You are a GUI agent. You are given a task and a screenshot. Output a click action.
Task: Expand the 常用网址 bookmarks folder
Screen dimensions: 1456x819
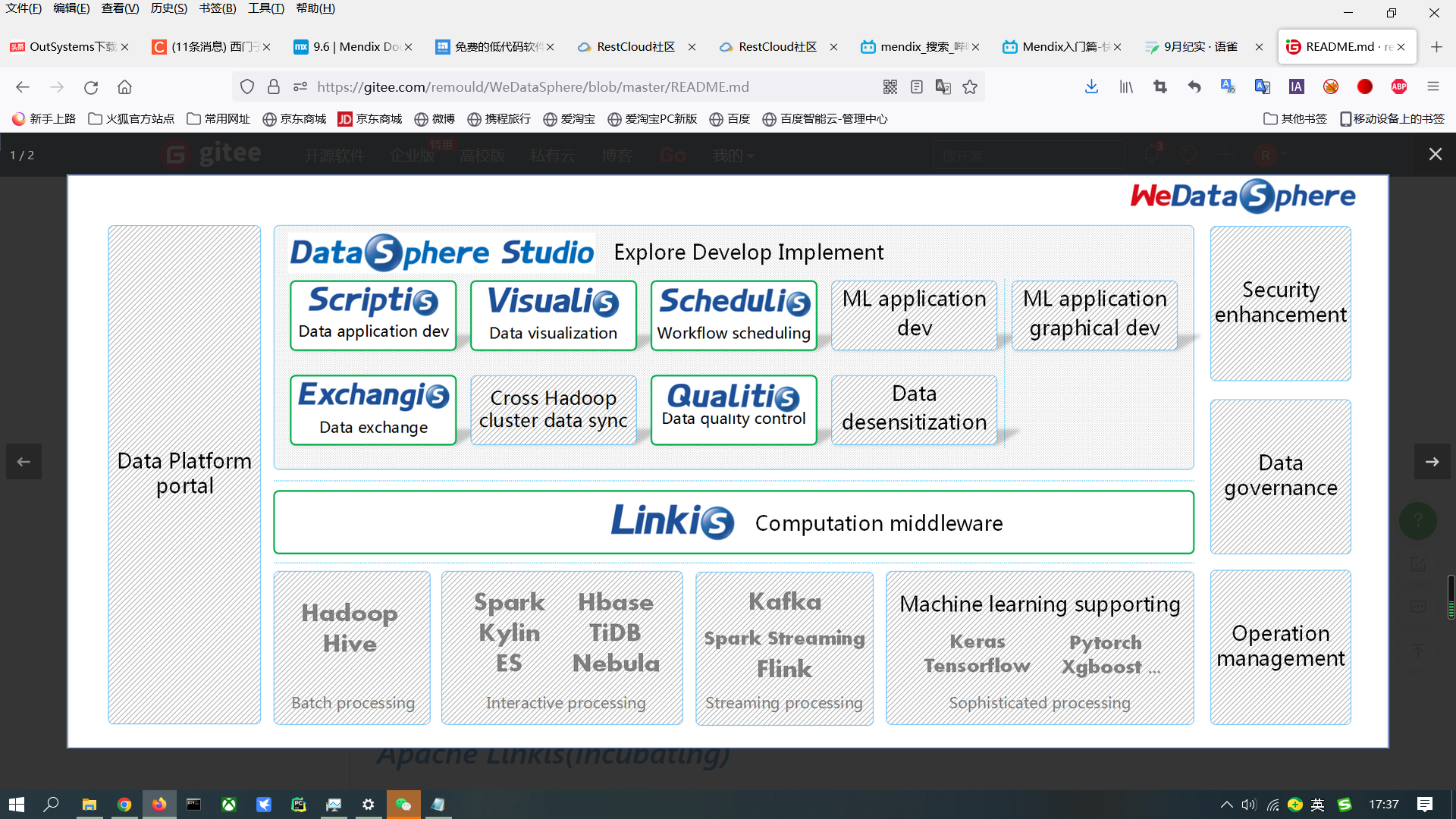tap(218, 119)
